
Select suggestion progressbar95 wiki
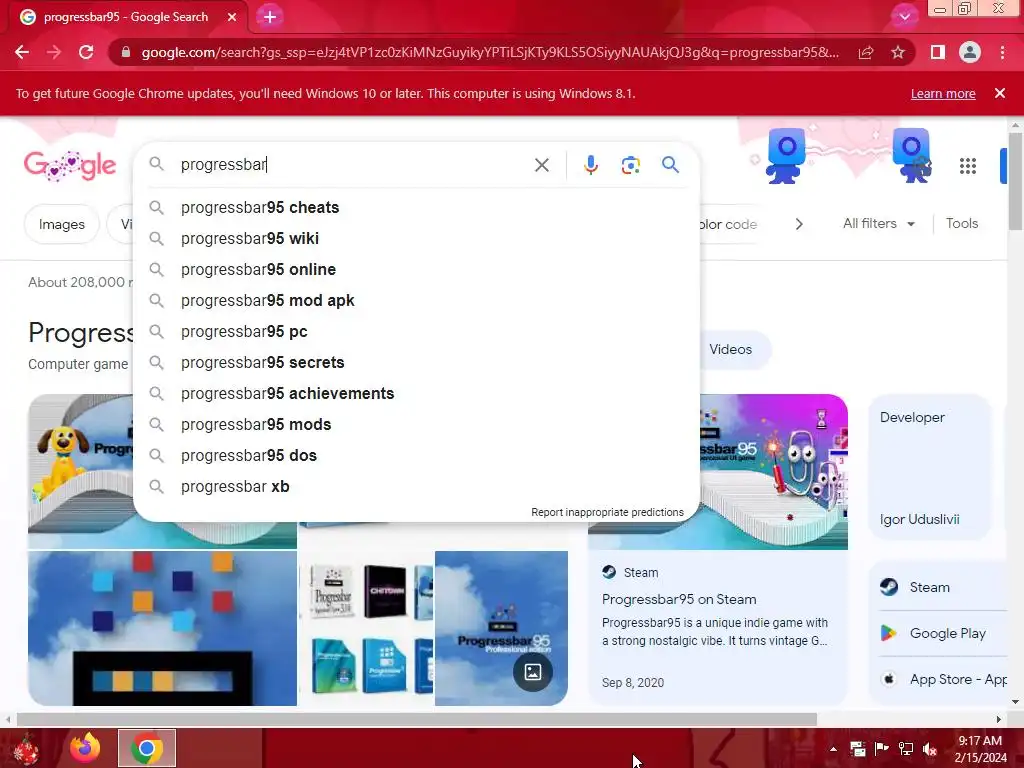[x=416, y=238]
